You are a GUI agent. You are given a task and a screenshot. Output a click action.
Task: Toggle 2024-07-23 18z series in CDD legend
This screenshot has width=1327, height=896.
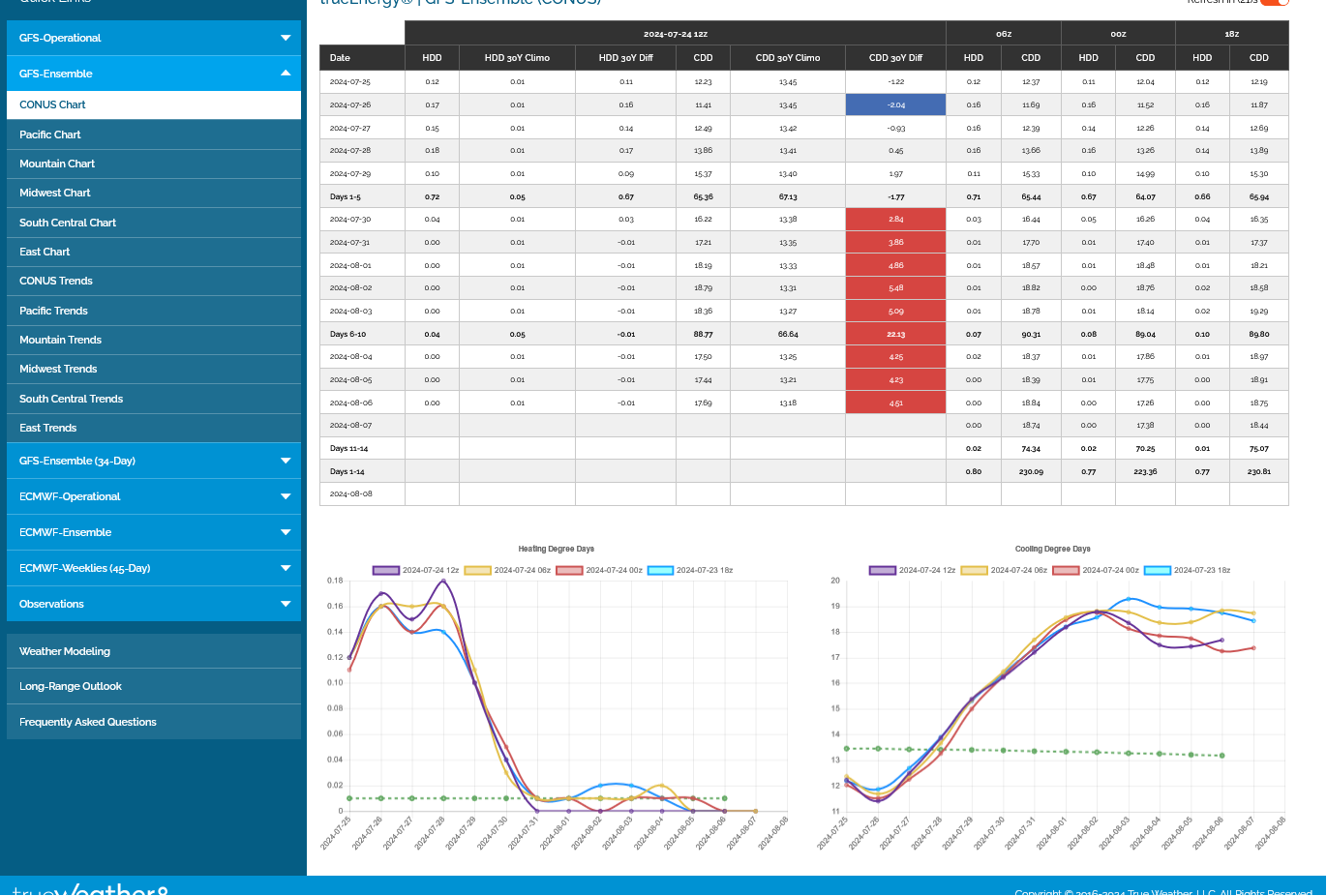point(1187,570)
